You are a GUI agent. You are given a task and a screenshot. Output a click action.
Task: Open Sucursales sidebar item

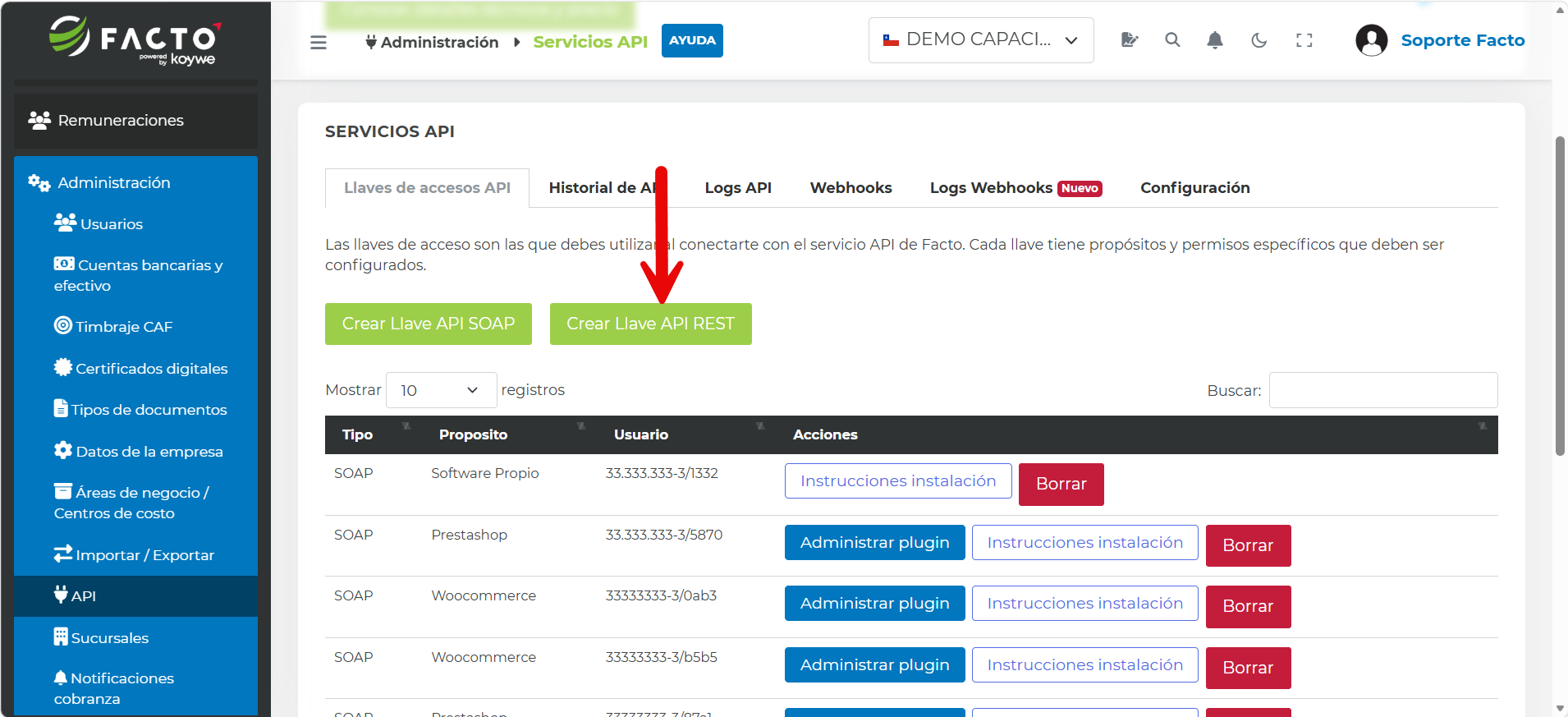pos(101,637)
